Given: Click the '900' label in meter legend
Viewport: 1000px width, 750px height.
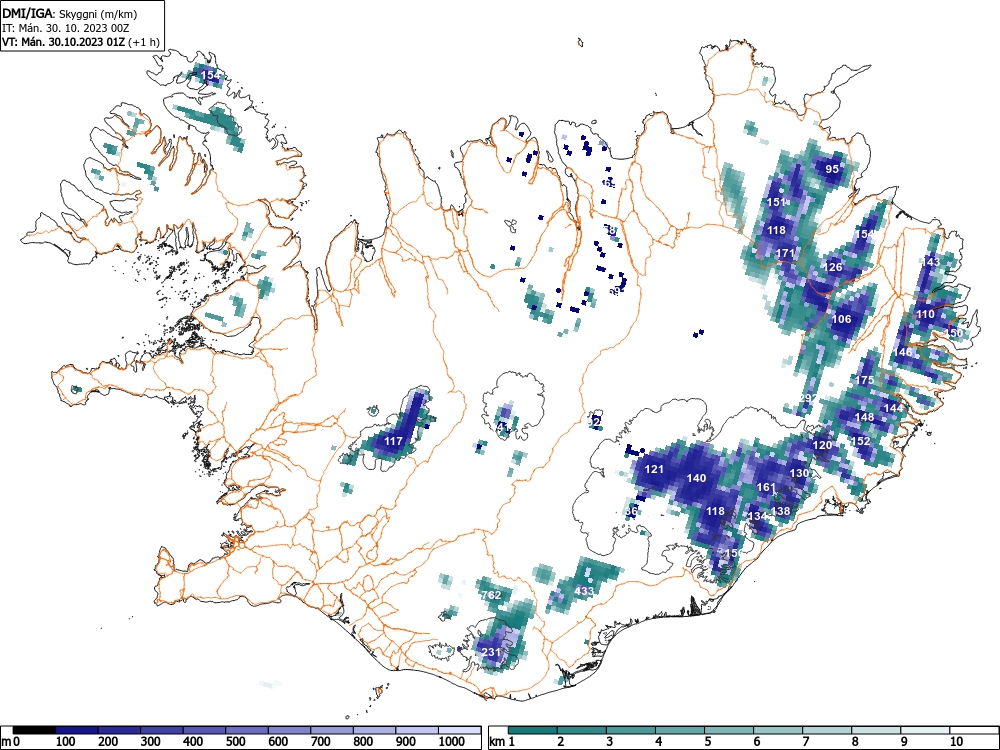Looking at the screenshot, I should (406, 742).
